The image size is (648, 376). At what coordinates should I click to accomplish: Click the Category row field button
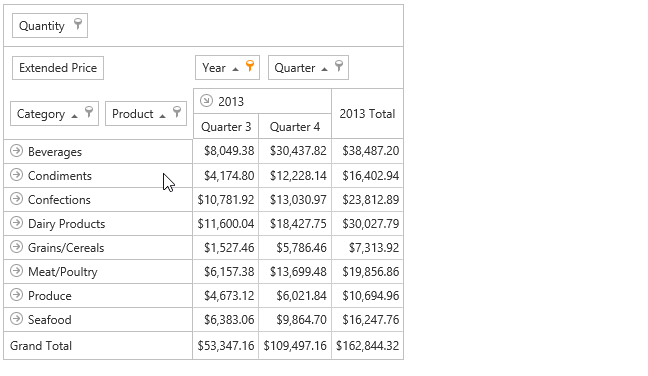(x=55, y=114)
